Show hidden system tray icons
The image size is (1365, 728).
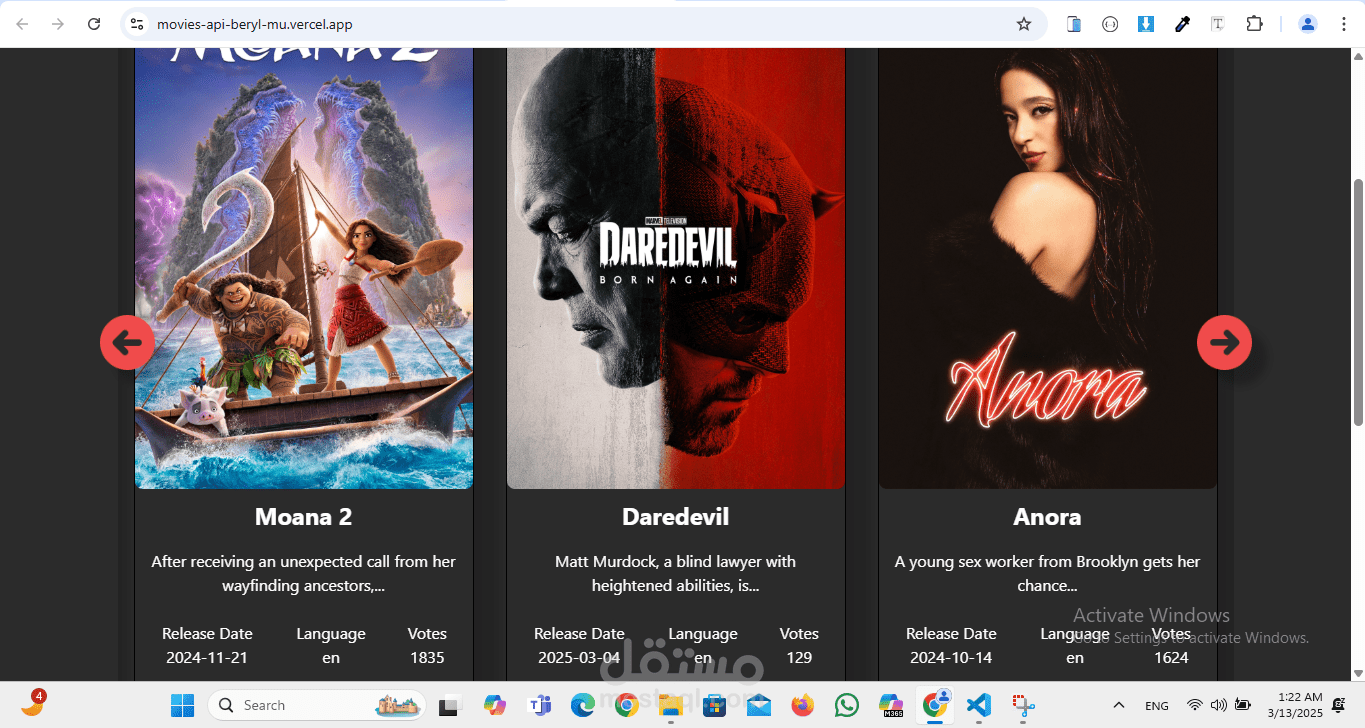coord(1119,705)
